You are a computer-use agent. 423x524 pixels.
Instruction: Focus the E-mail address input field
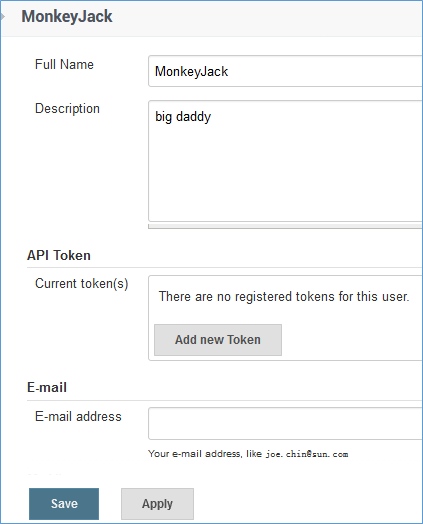[285, 423]
